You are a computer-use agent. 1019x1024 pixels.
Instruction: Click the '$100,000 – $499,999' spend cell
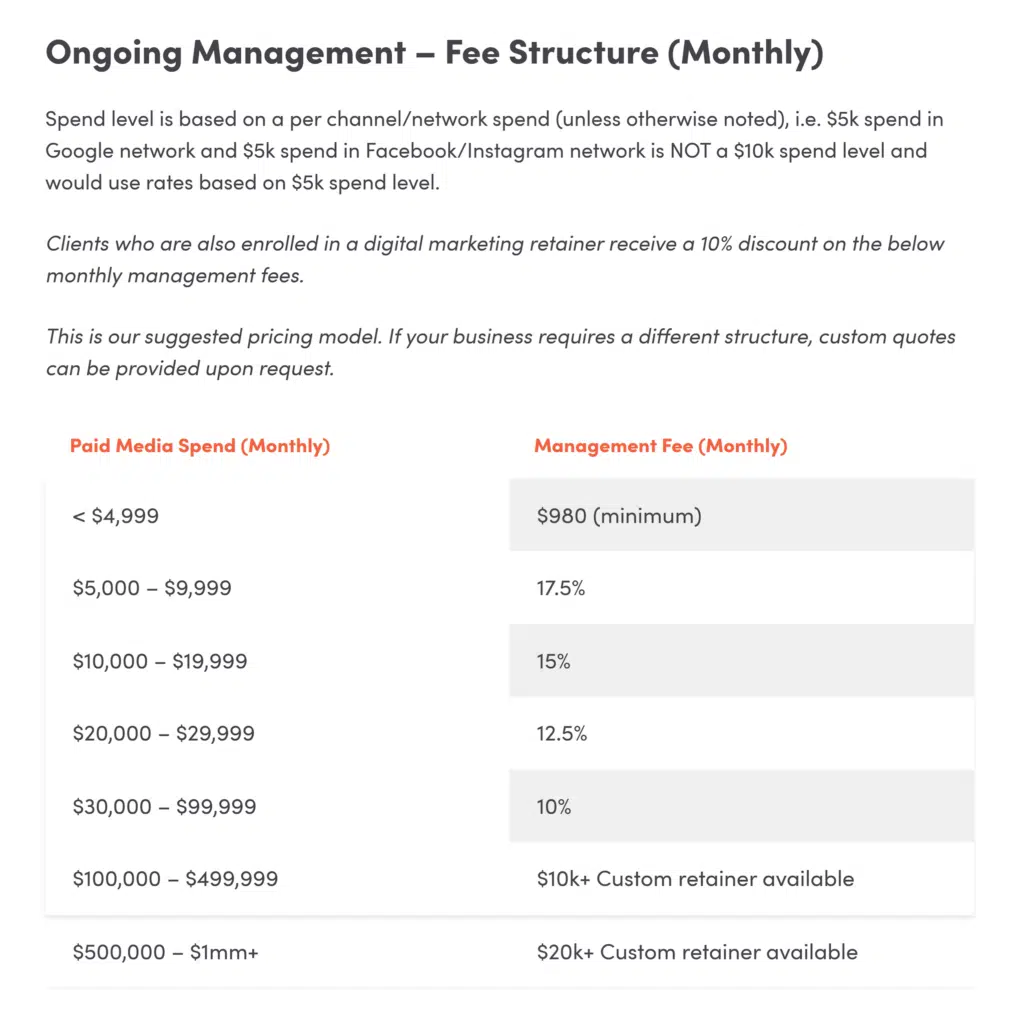175,879
